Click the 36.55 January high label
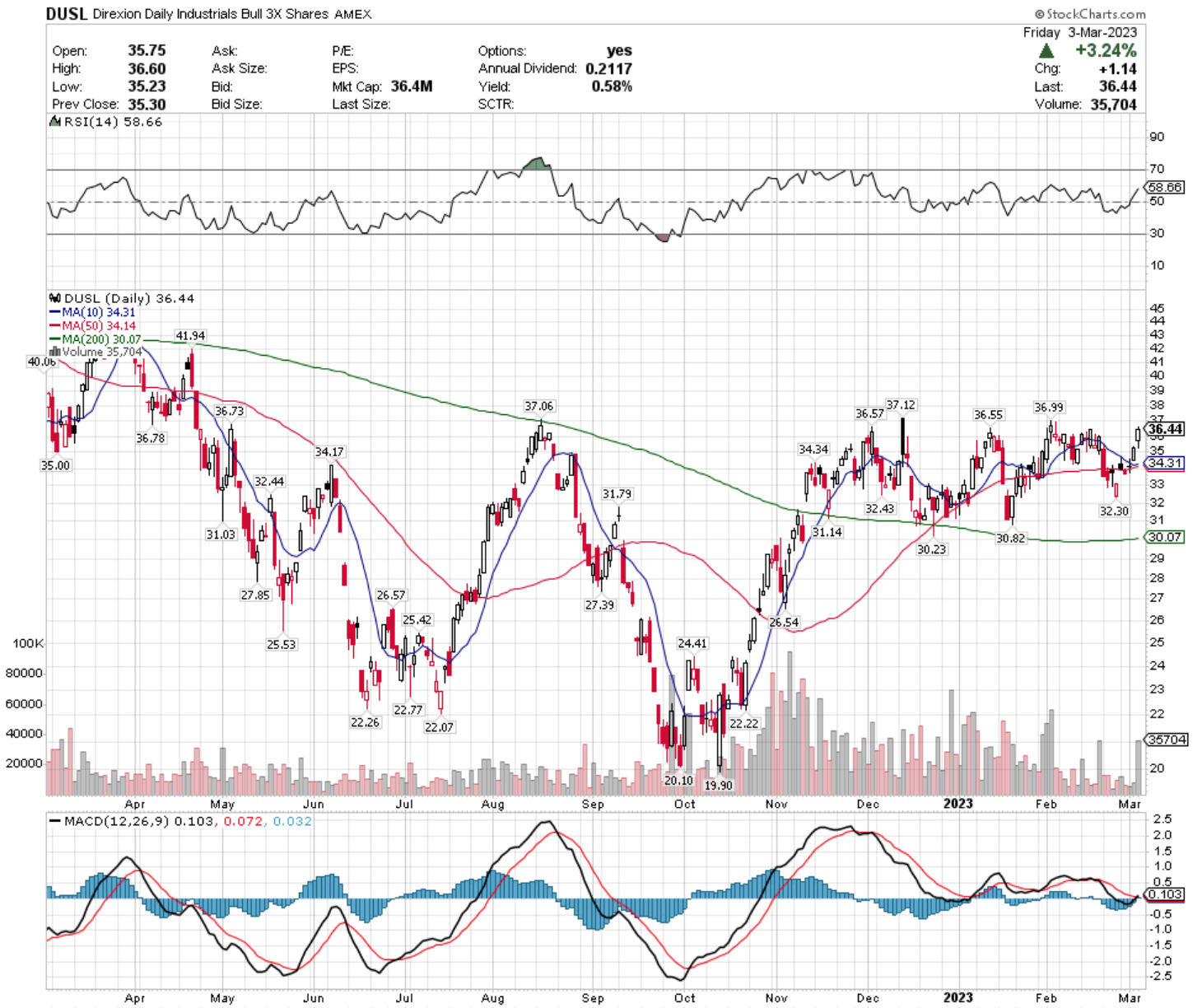 coord(988,414)
